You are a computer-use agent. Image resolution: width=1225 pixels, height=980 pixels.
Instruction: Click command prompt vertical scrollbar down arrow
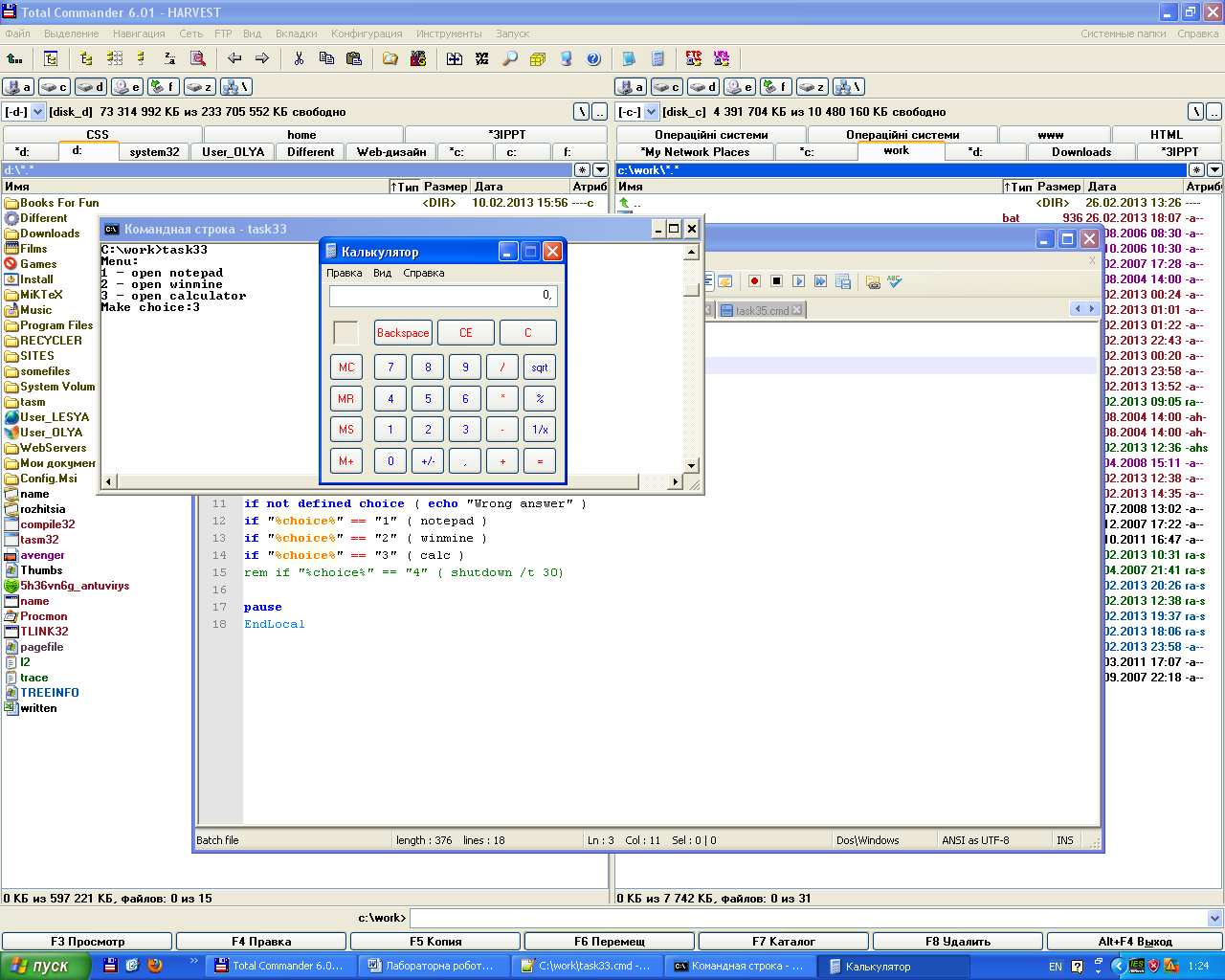pos(692,466)
